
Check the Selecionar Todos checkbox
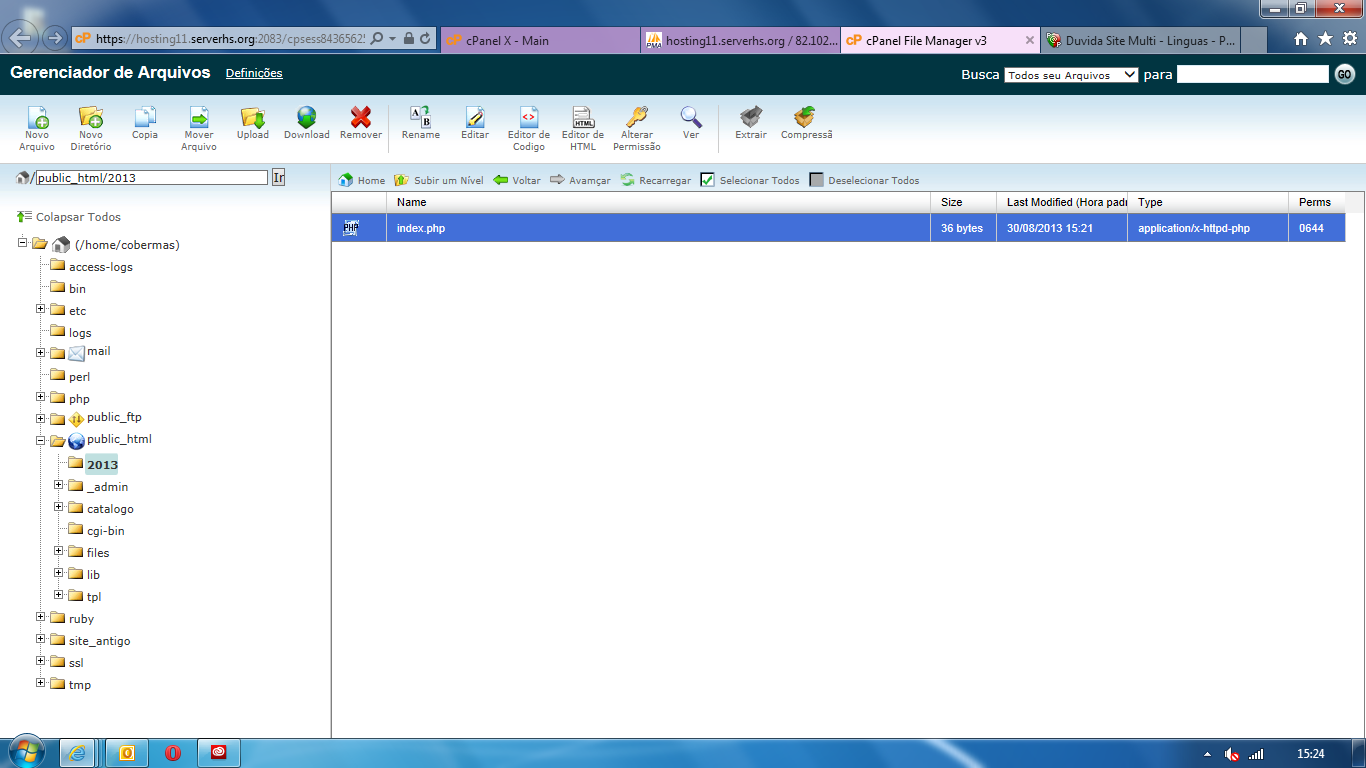pos(707,180)
